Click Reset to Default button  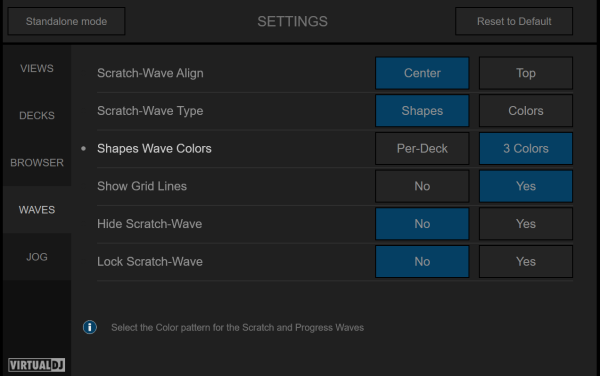514,21
